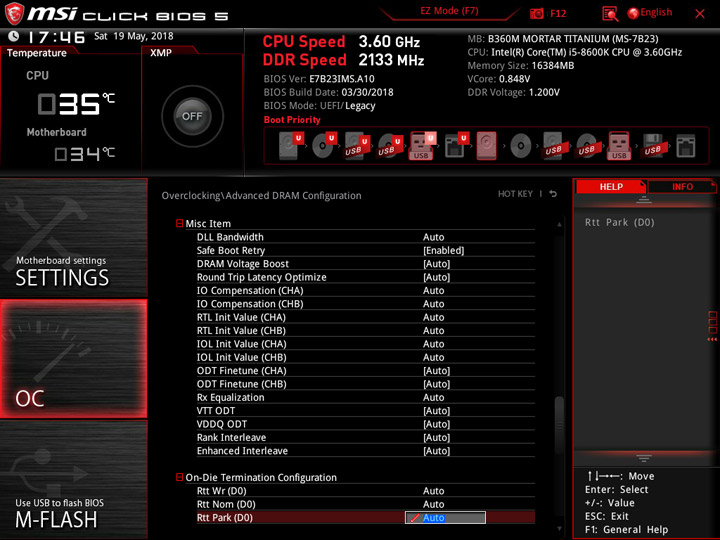Image resolution: width=720 pixels, height=540 pixels.
Task: Select the USB floppy boot device icon
Action: tap(652, 146)
